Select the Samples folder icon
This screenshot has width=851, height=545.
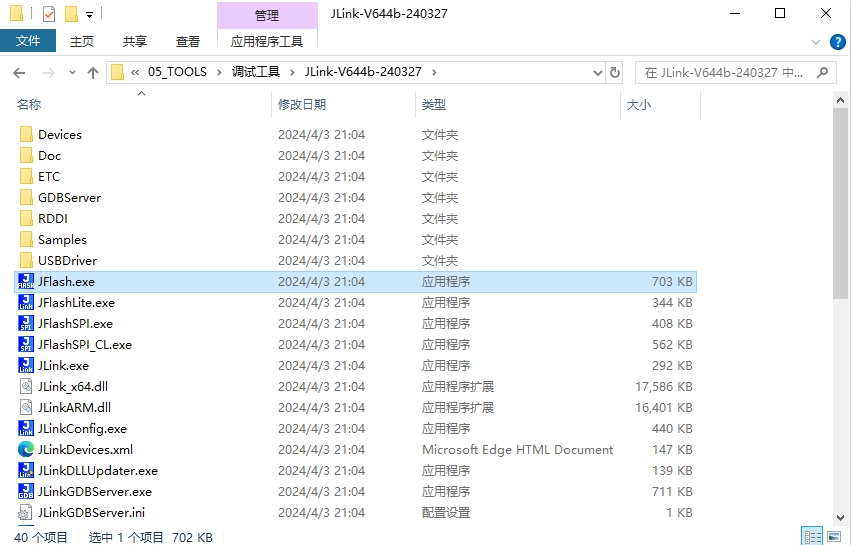[26, 239]
